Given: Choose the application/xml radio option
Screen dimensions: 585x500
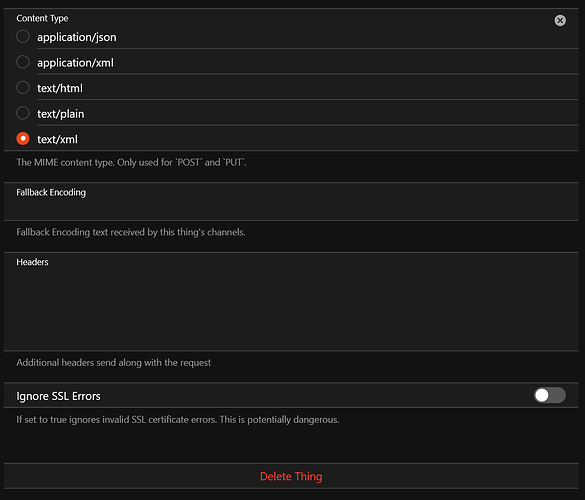Looking at the screenshot, I should click(23, 62).
